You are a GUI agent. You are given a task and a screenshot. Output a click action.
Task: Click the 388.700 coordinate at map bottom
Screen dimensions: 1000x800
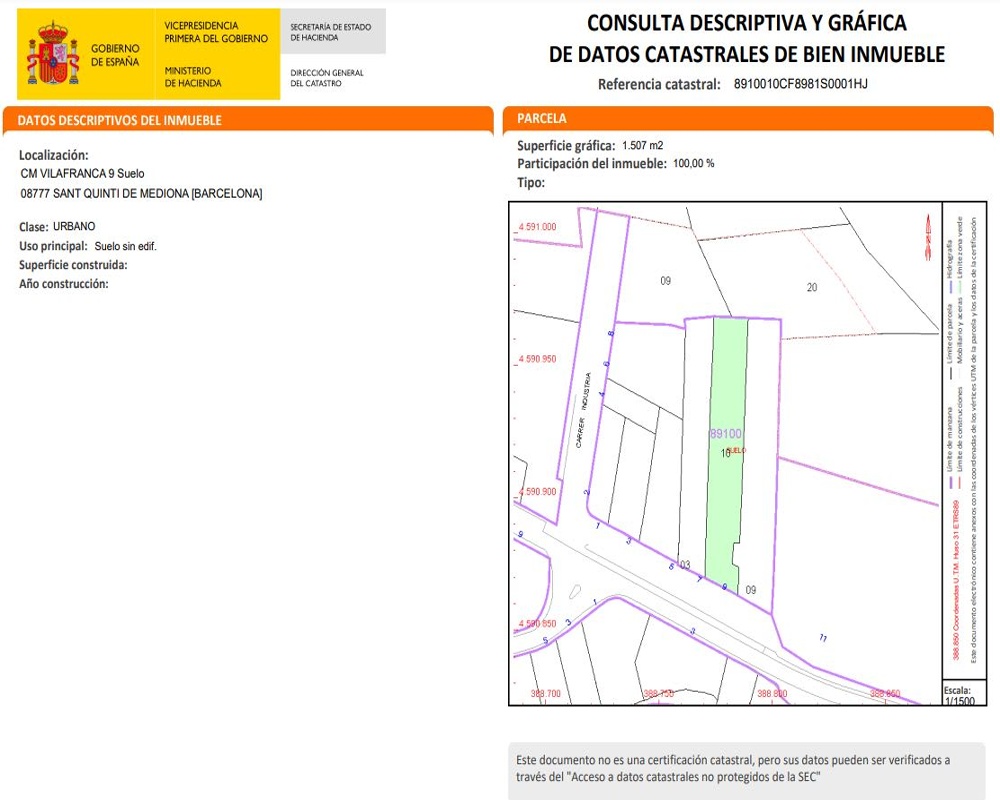tap(545, 693)
